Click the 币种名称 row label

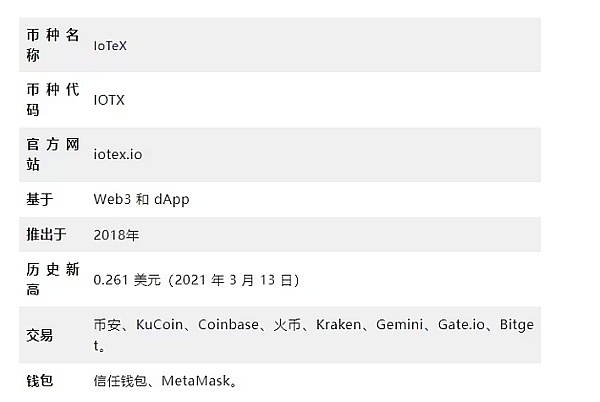coord(52,45)
